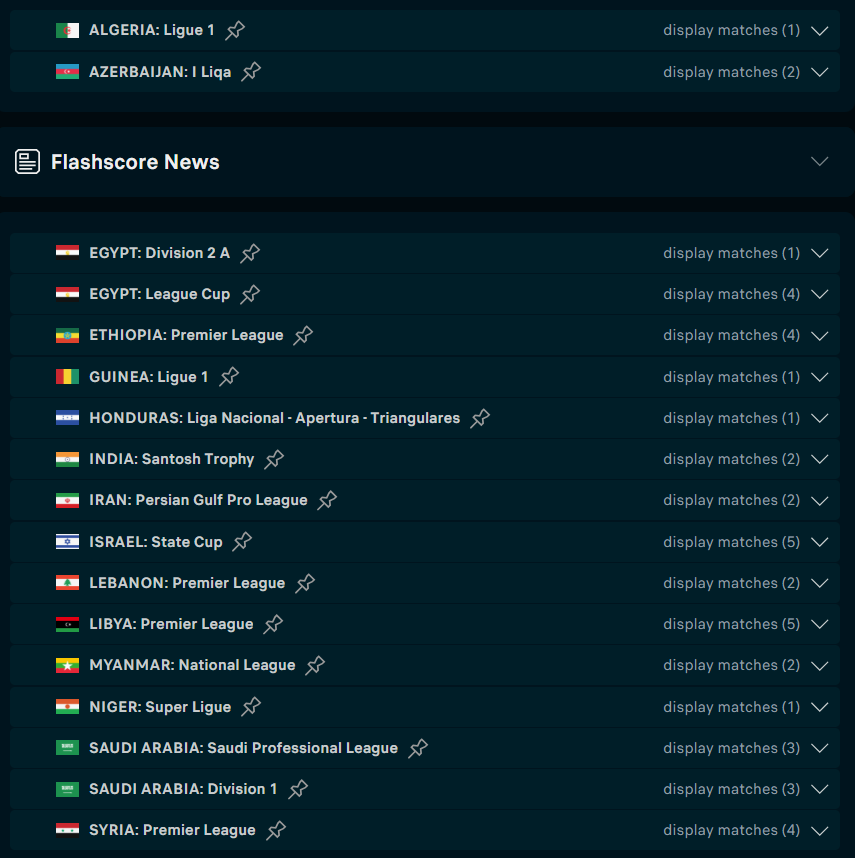Pin the EGYPT: League Cup competition
Screen dimensions: 855x858
251,294
